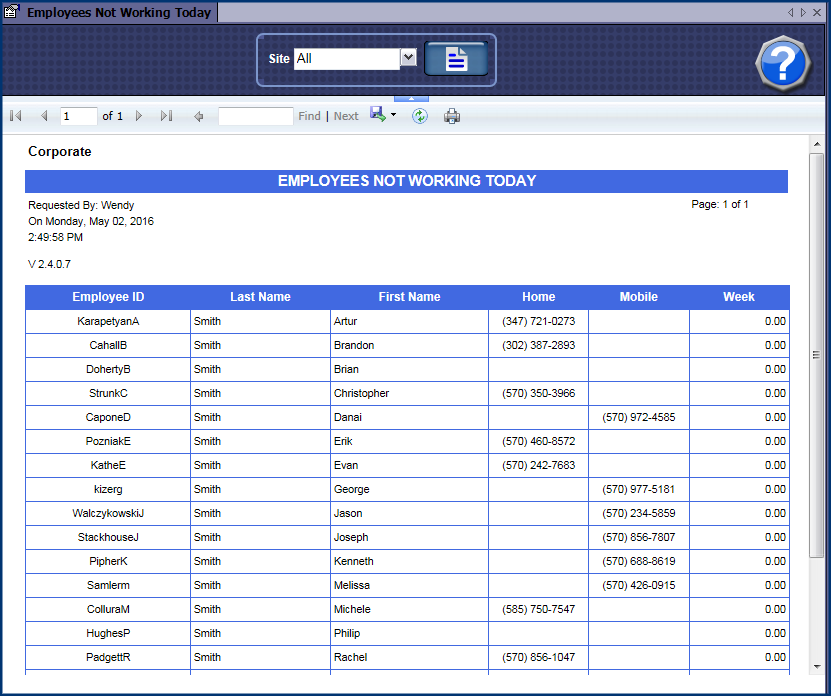Refresh the report

click(420, 116)
